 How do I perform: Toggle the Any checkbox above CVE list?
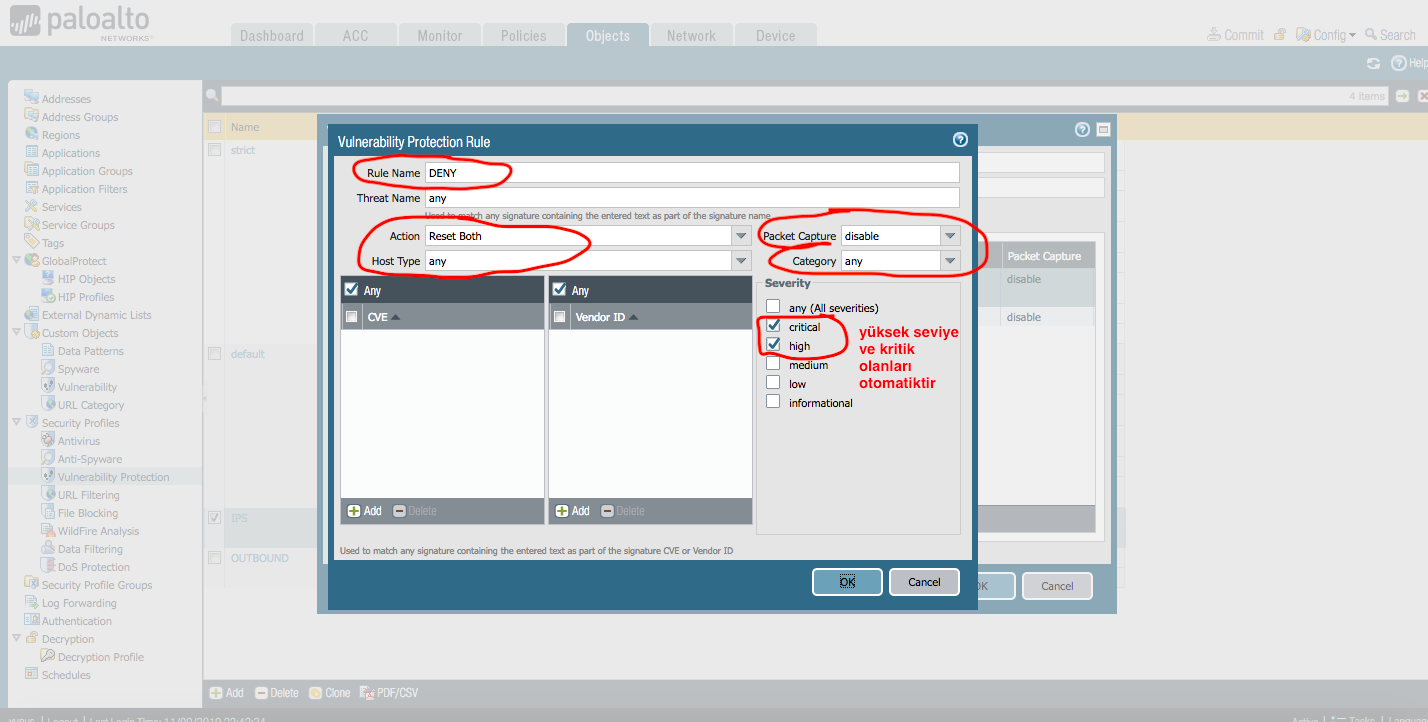point(351,290)
